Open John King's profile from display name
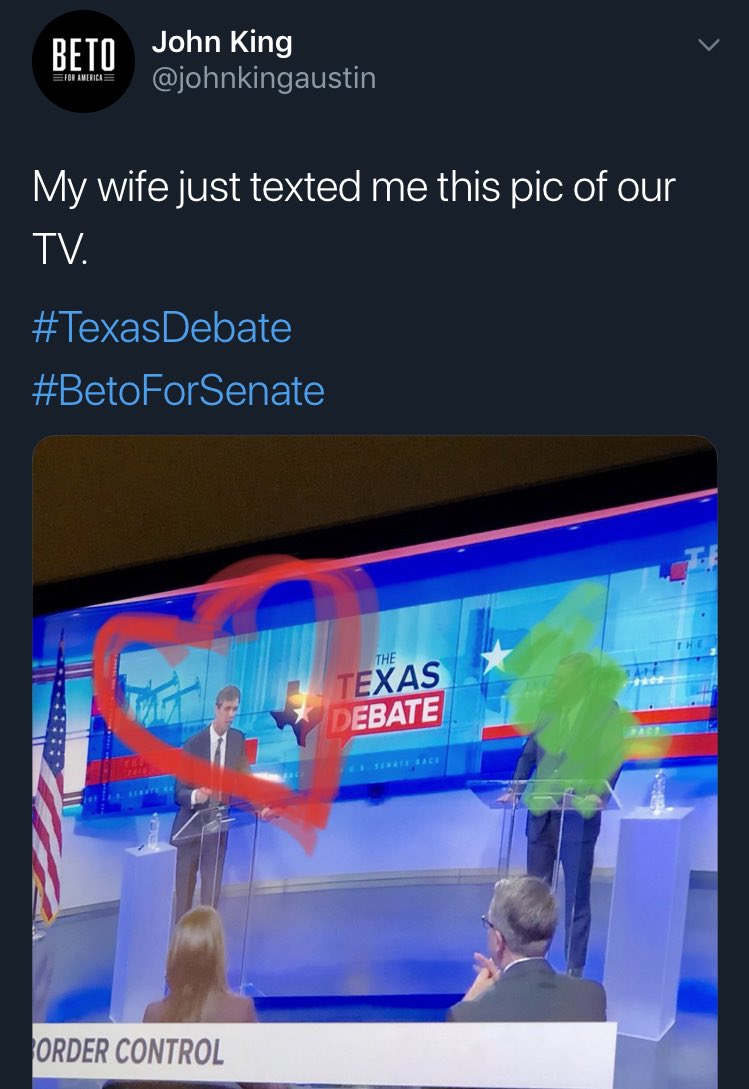This screenshot has height=1089, width=749. pos(222,42)
